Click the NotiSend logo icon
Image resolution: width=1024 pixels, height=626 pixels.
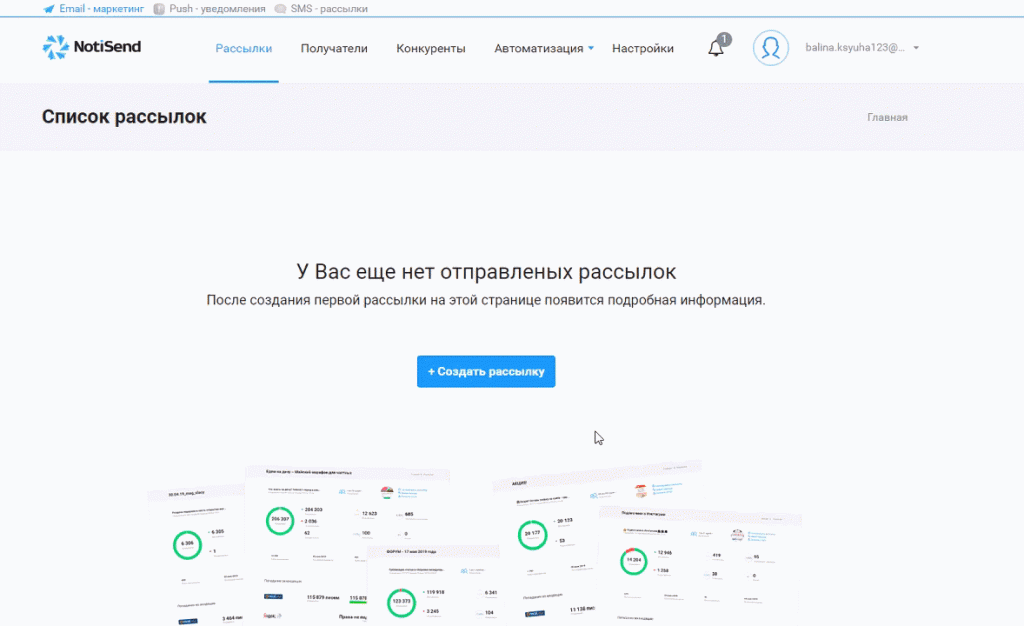[x=55, y=46]
